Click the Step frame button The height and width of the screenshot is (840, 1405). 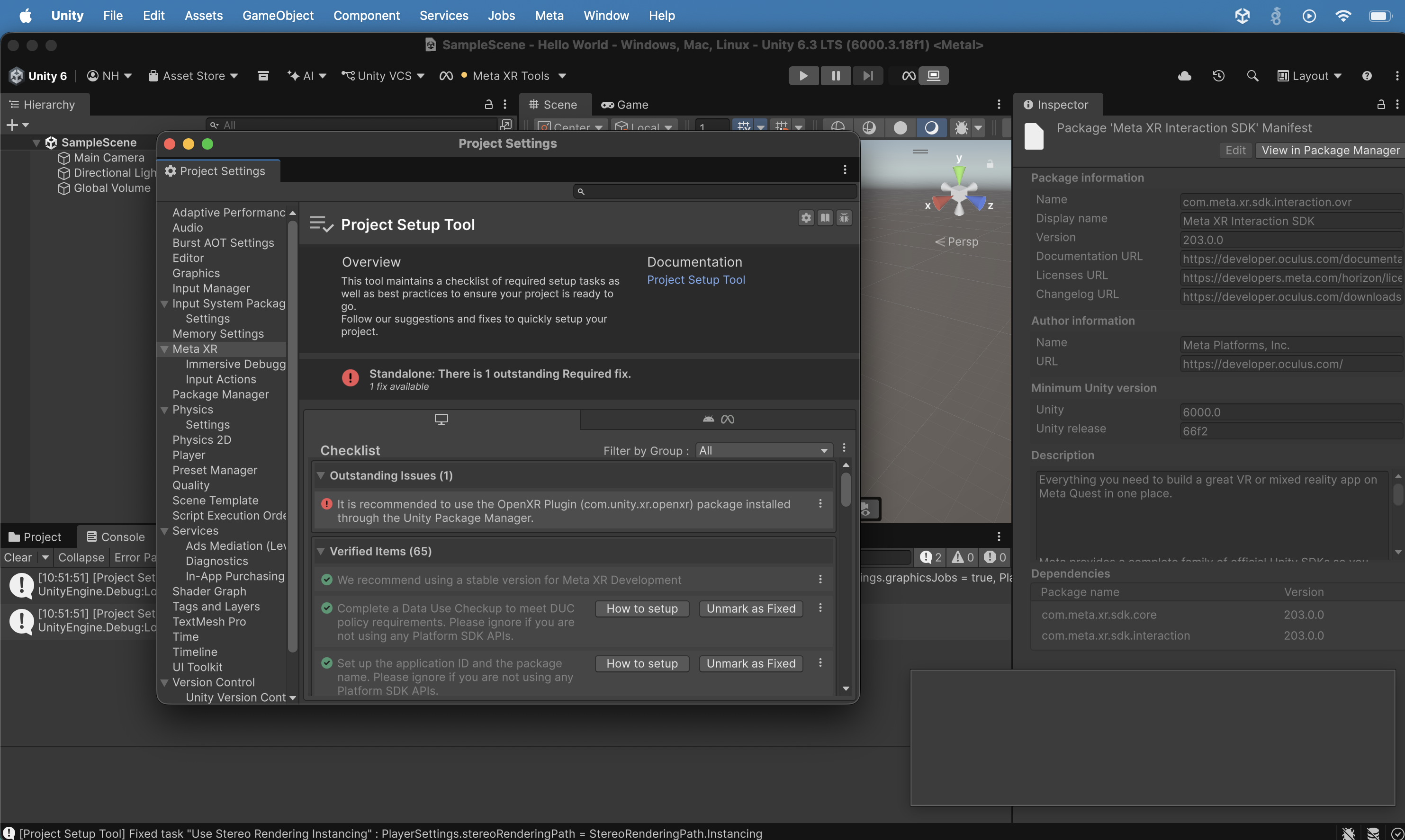pos(867,76)
